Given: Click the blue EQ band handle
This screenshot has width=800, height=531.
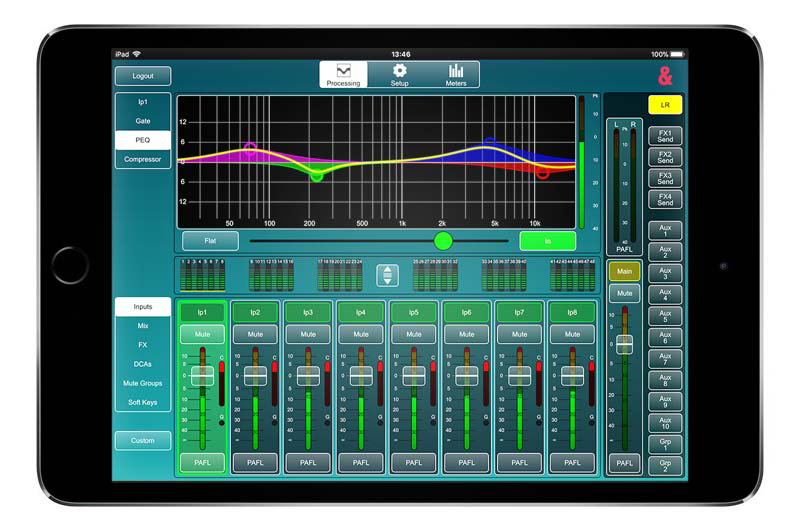Looking at the screenshot, I should tap(490, 143).
